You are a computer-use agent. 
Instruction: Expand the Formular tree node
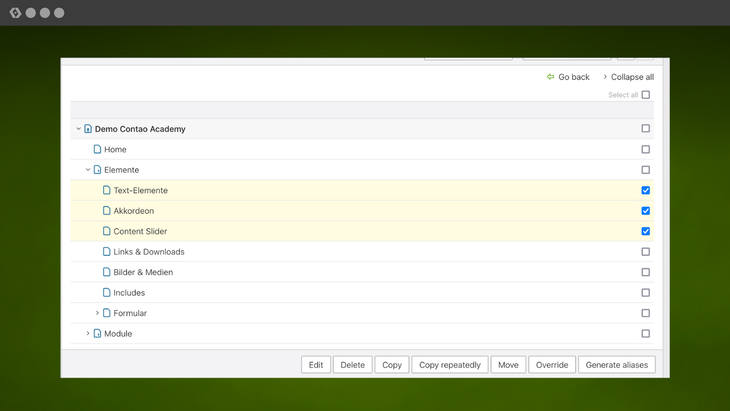(x=97, y=313)
